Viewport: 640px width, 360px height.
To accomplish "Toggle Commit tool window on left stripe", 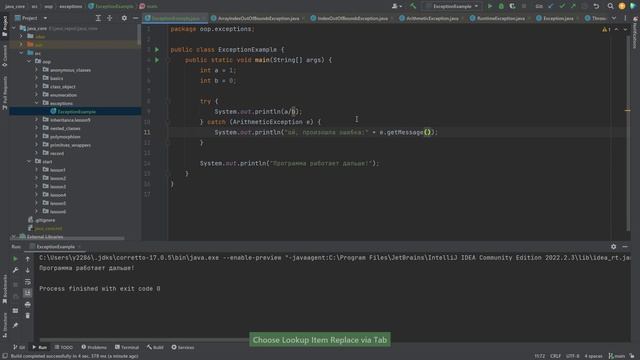I will [4, 56].
